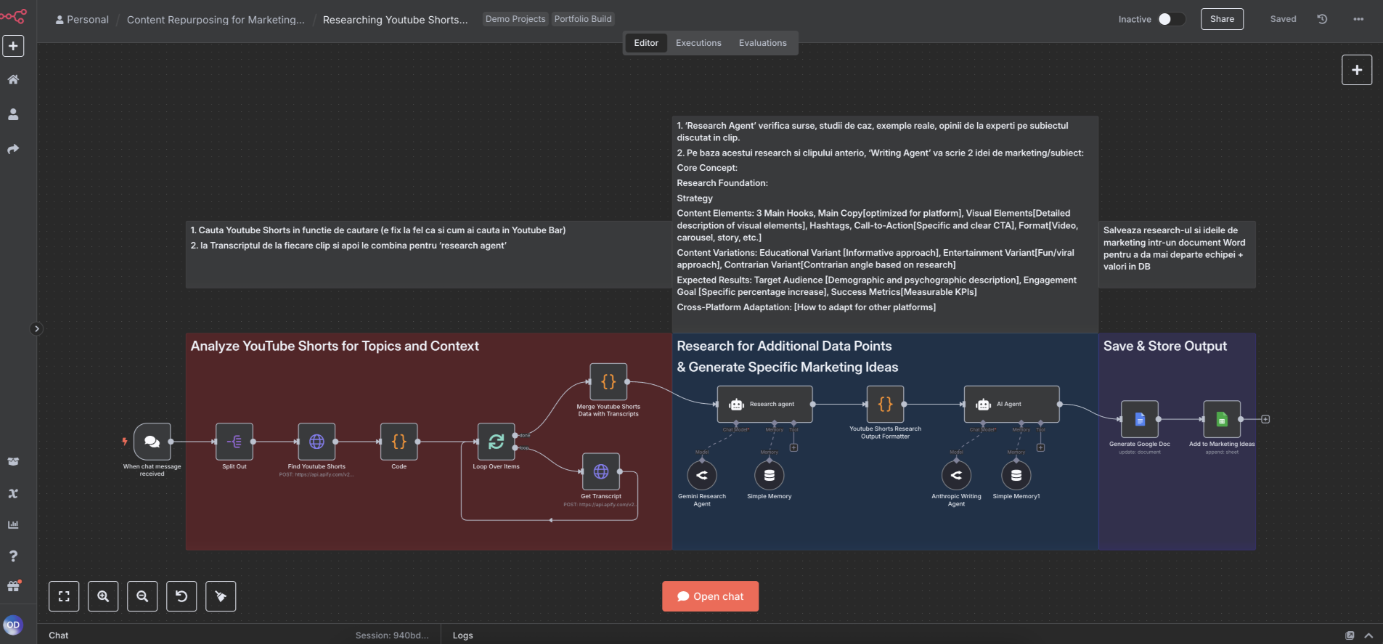Viewport: 1383px width, 644px height.
Task: Select the 'Research for Additional Data Points' sticky note
Action: click(x=885, y=441)
